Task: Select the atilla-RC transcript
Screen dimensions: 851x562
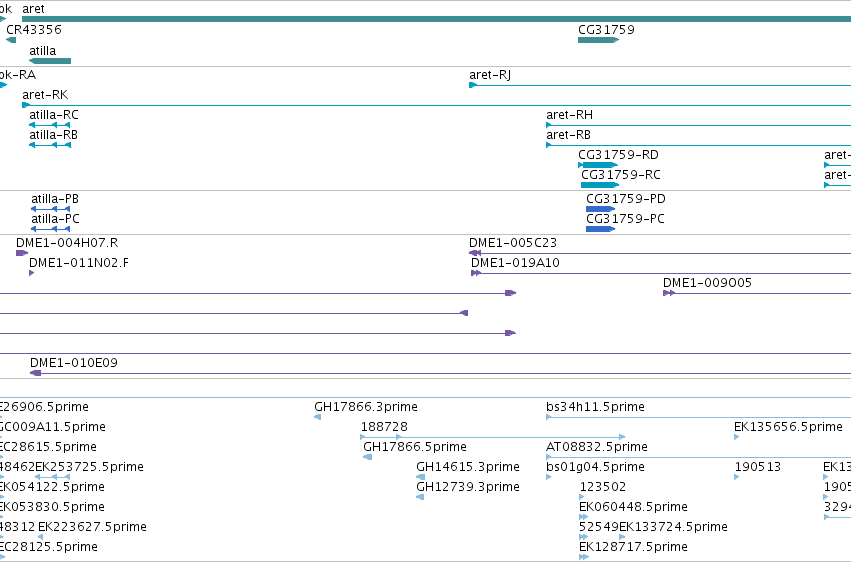Action: pyautogui.click(x=50, y=125)
